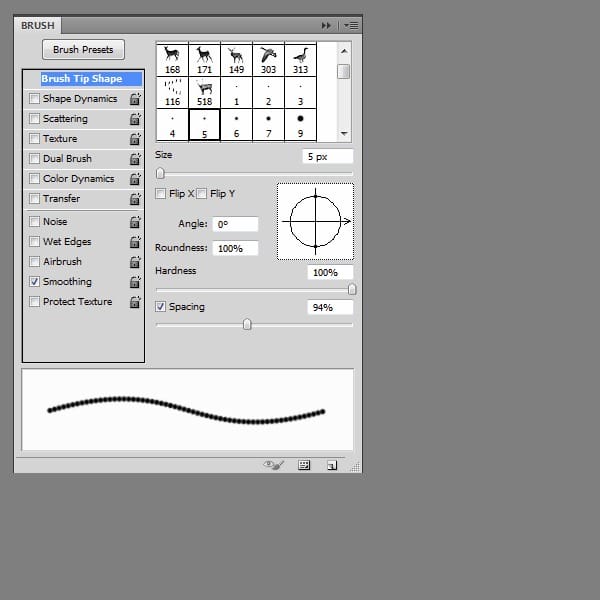Click the lock icon next to Texture
This screenshot has width=600, height=600.
point(134,139)
